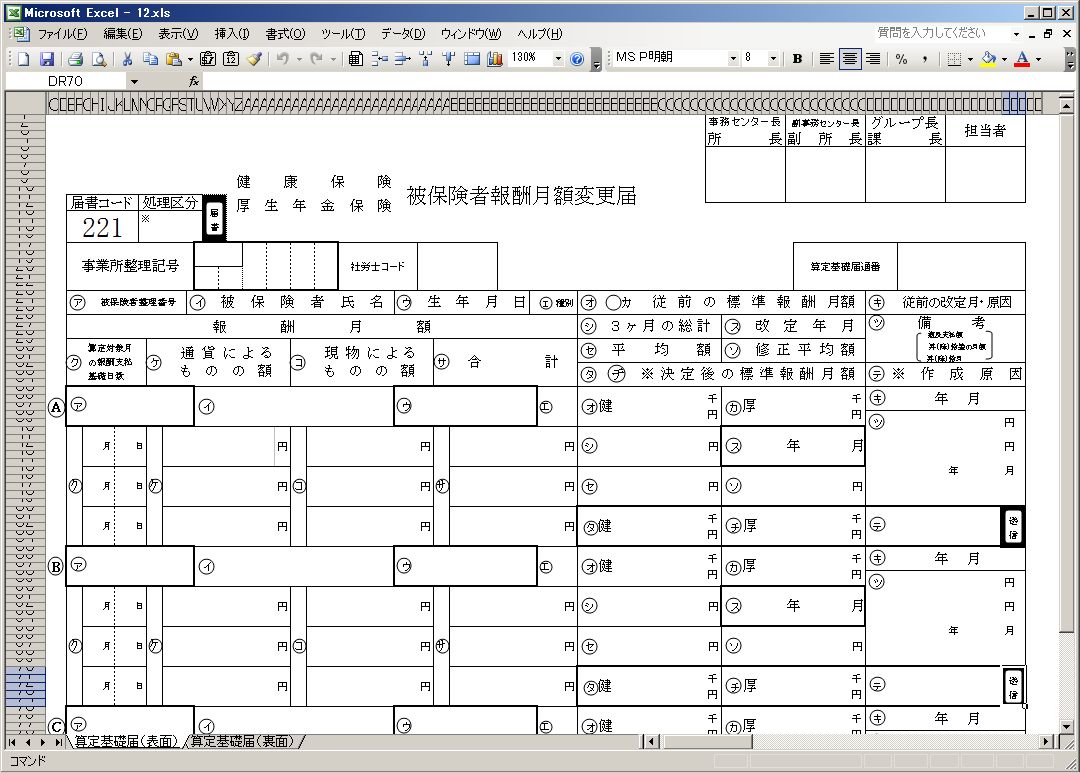Select the Format Painter brush
This screenshot has height=773, width=1080.
pyautogui.click(x=254, y=59)
